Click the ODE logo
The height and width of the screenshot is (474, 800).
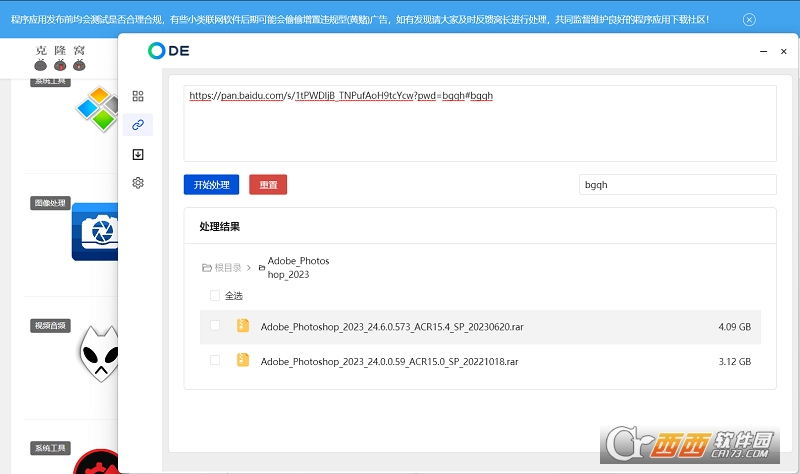pos(169,51)
